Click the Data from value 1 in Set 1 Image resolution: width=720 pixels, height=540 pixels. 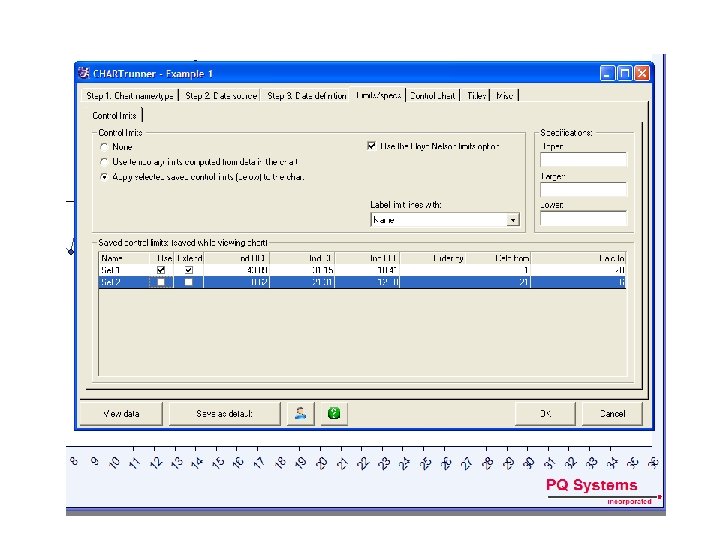pyautogui.click(x=498, y=270)
